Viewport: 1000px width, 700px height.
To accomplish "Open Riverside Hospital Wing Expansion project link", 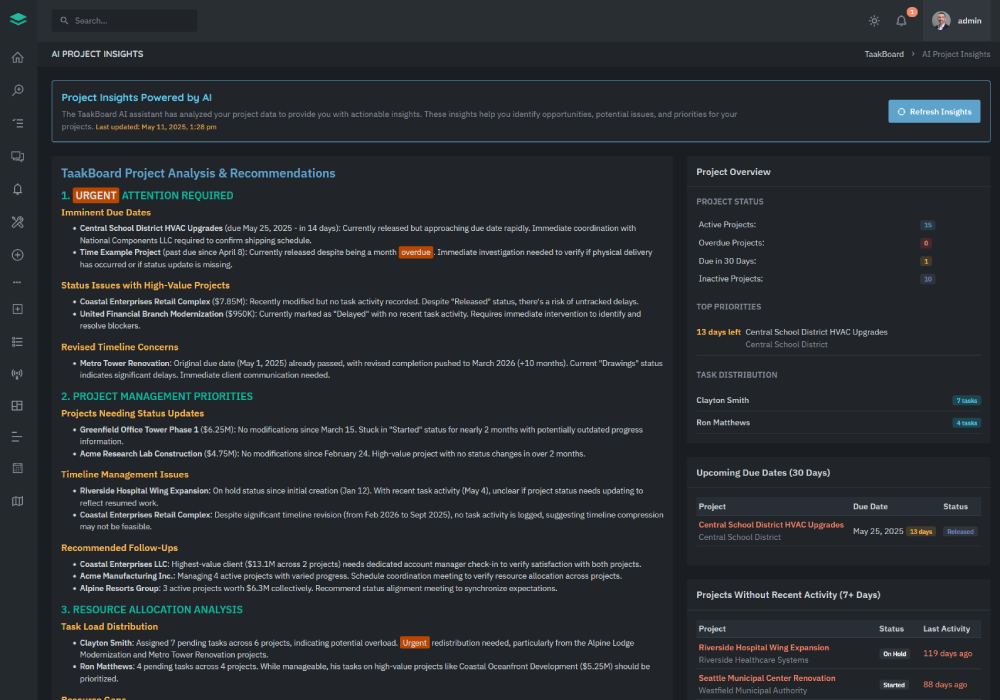I will click(763, 648).
